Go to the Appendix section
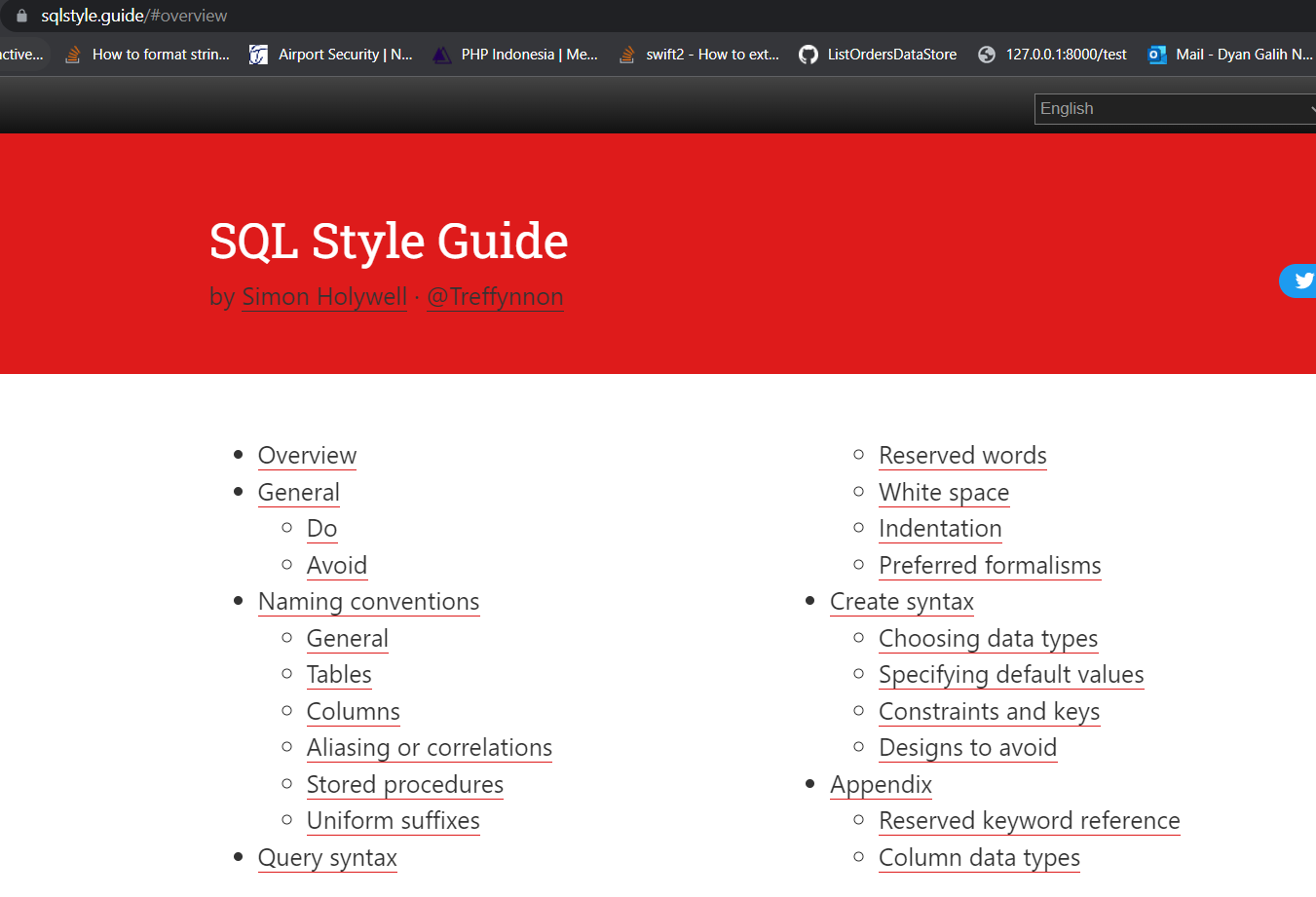Screen dimensions: 1316x897 881,785
